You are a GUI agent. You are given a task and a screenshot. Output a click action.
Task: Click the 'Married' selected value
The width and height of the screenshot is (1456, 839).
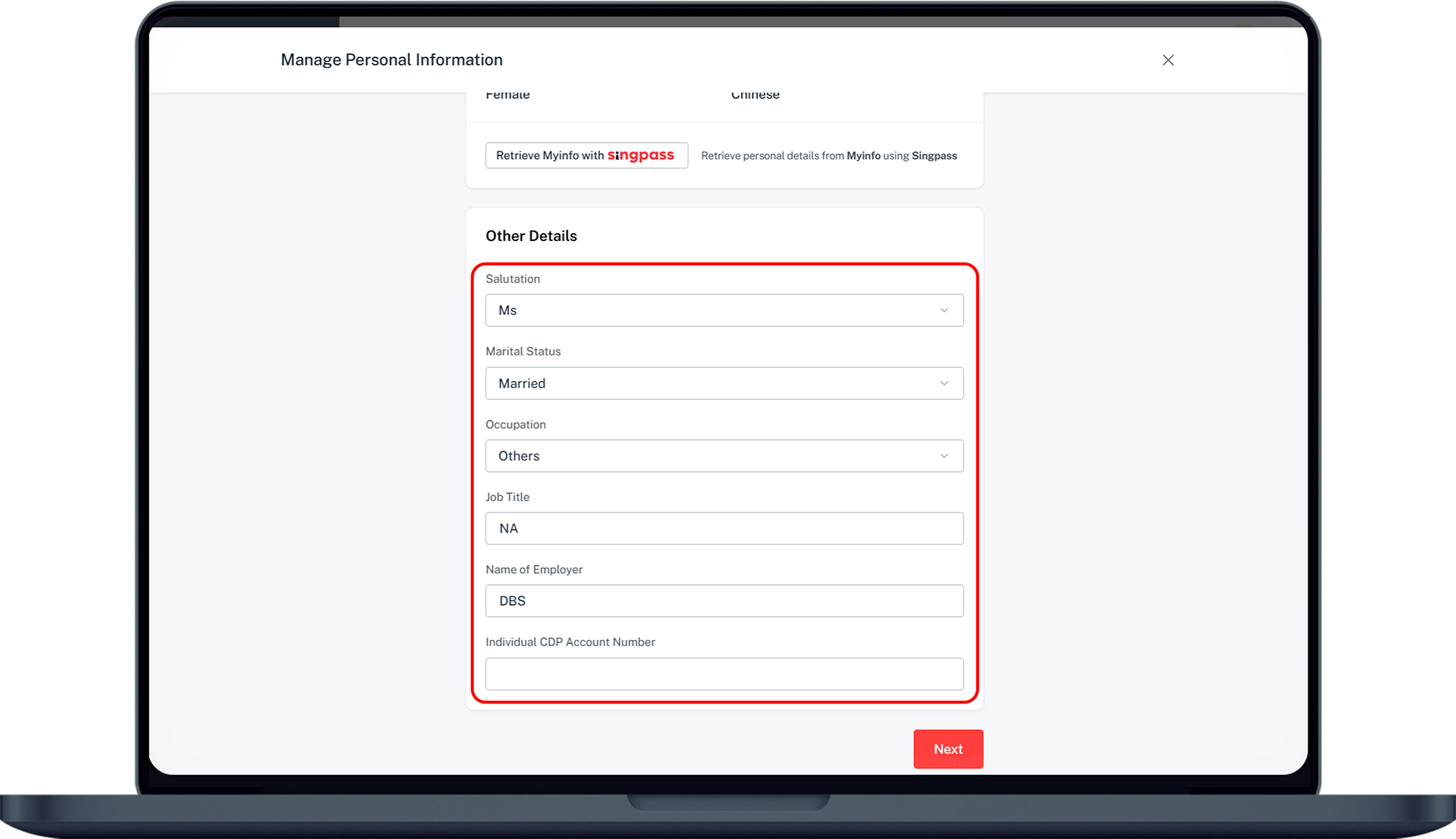pyautogui.click(x=522, y=383)
